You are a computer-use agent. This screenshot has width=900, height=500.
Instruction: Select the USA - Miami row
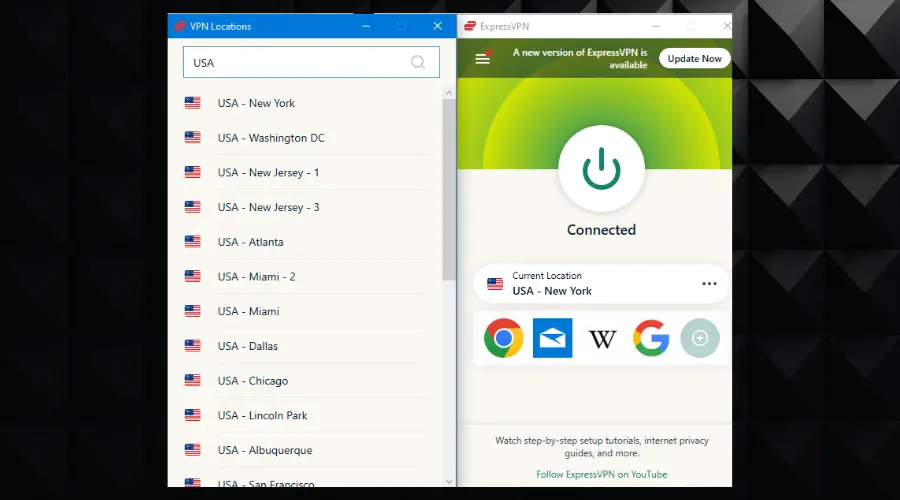pos(306,311)
